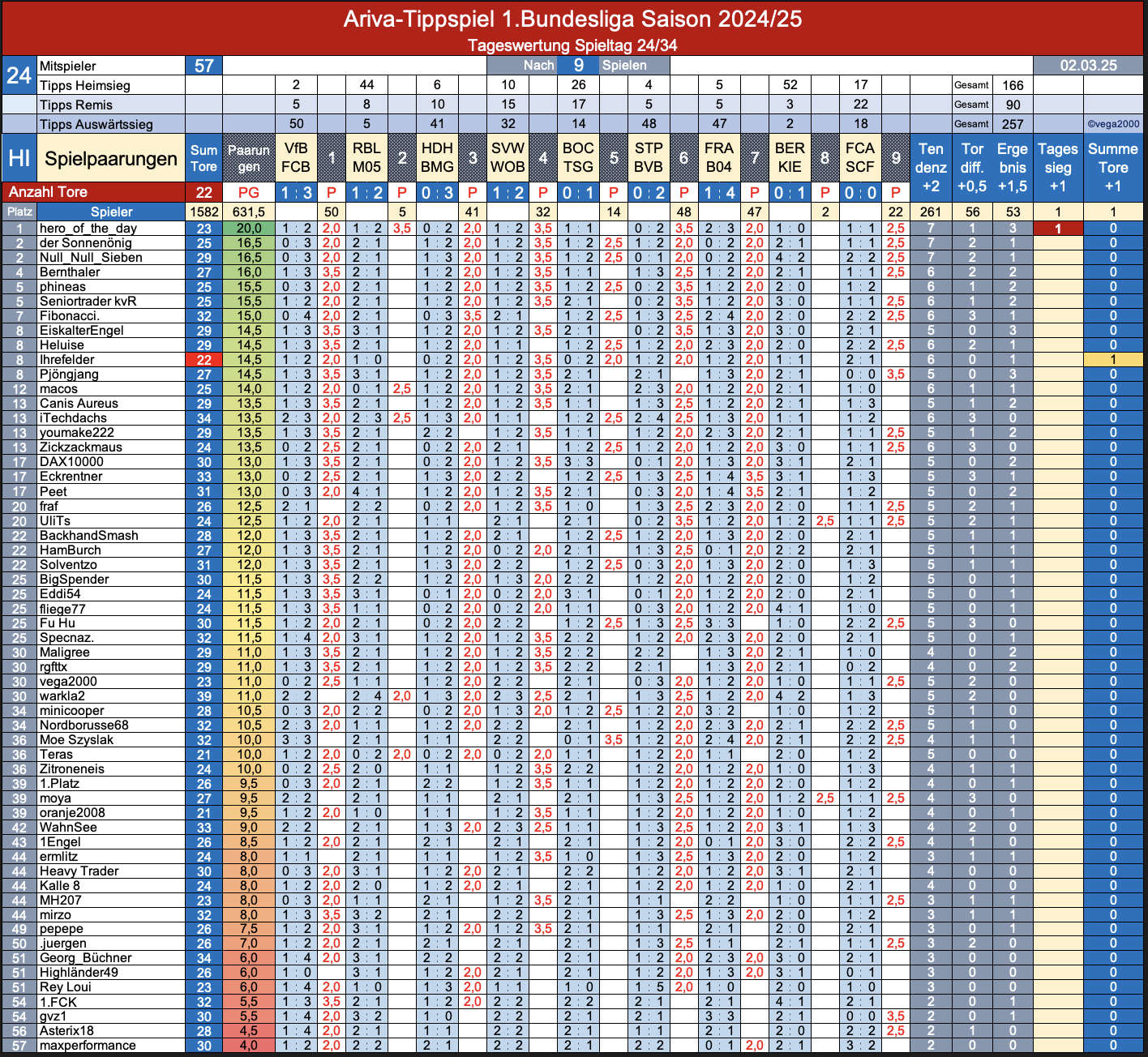Select player name 'EiskalterEngel'

81,331
